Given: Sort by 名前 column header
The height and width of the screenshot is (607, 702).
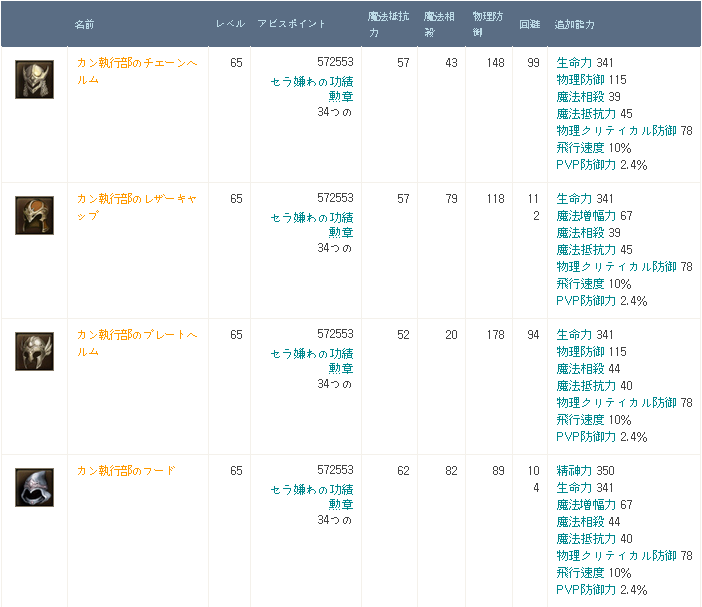Looking at the screenshot, I should [84, 24].
